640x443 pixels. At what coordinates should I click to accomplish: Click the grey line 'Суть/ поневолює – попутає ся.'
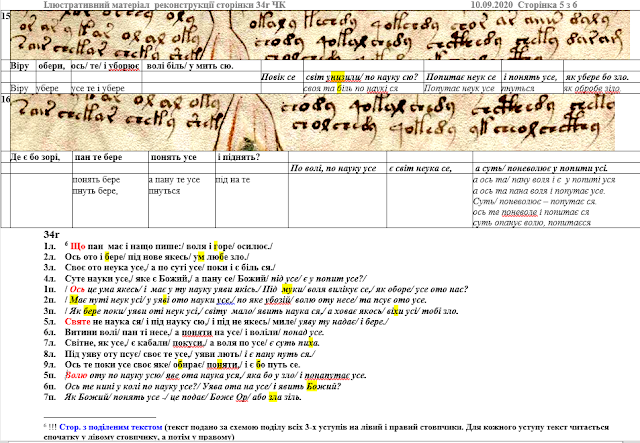535,201
